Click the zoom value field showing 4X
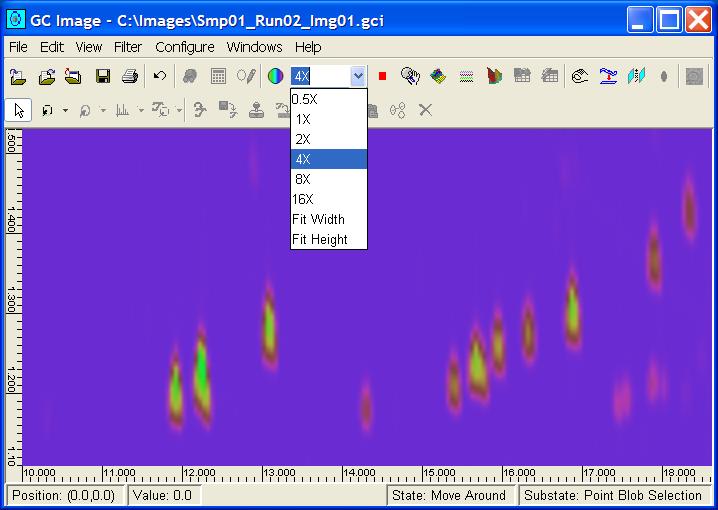This screenshot has height=510, width=718. (319, 76)
